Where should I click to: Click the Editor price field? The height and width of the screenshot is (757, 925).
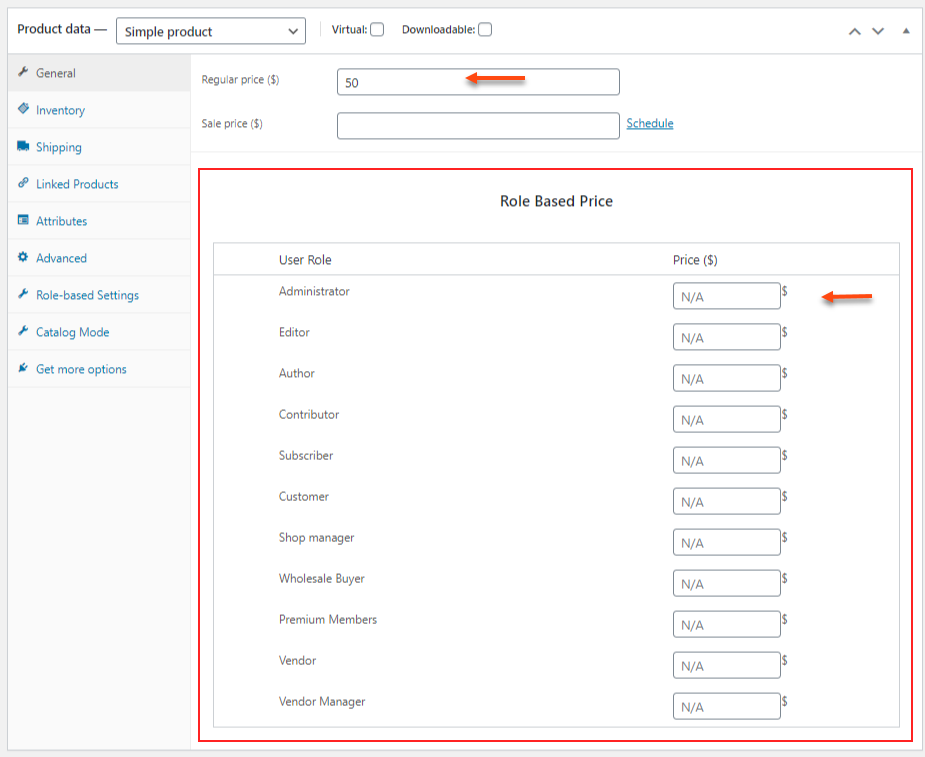tap(726, 337)
